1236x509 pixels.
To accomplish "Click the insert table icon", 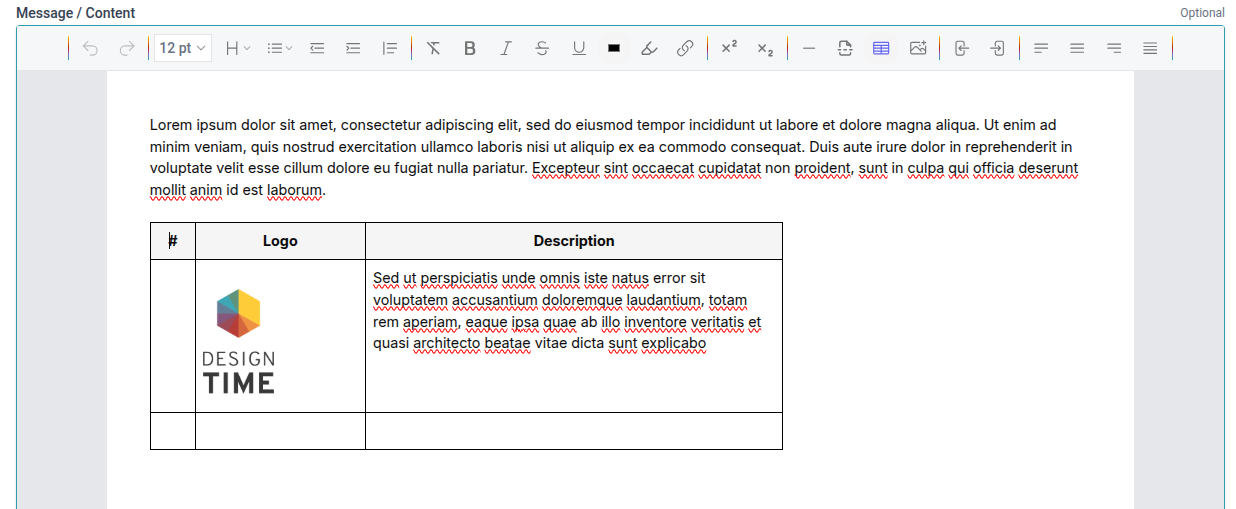I will tap(881, 48).
